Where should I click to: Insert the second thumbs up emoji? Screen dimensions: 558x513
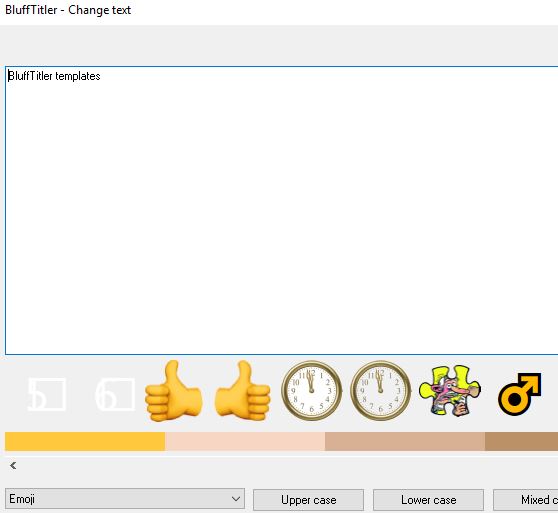[243, 391]
